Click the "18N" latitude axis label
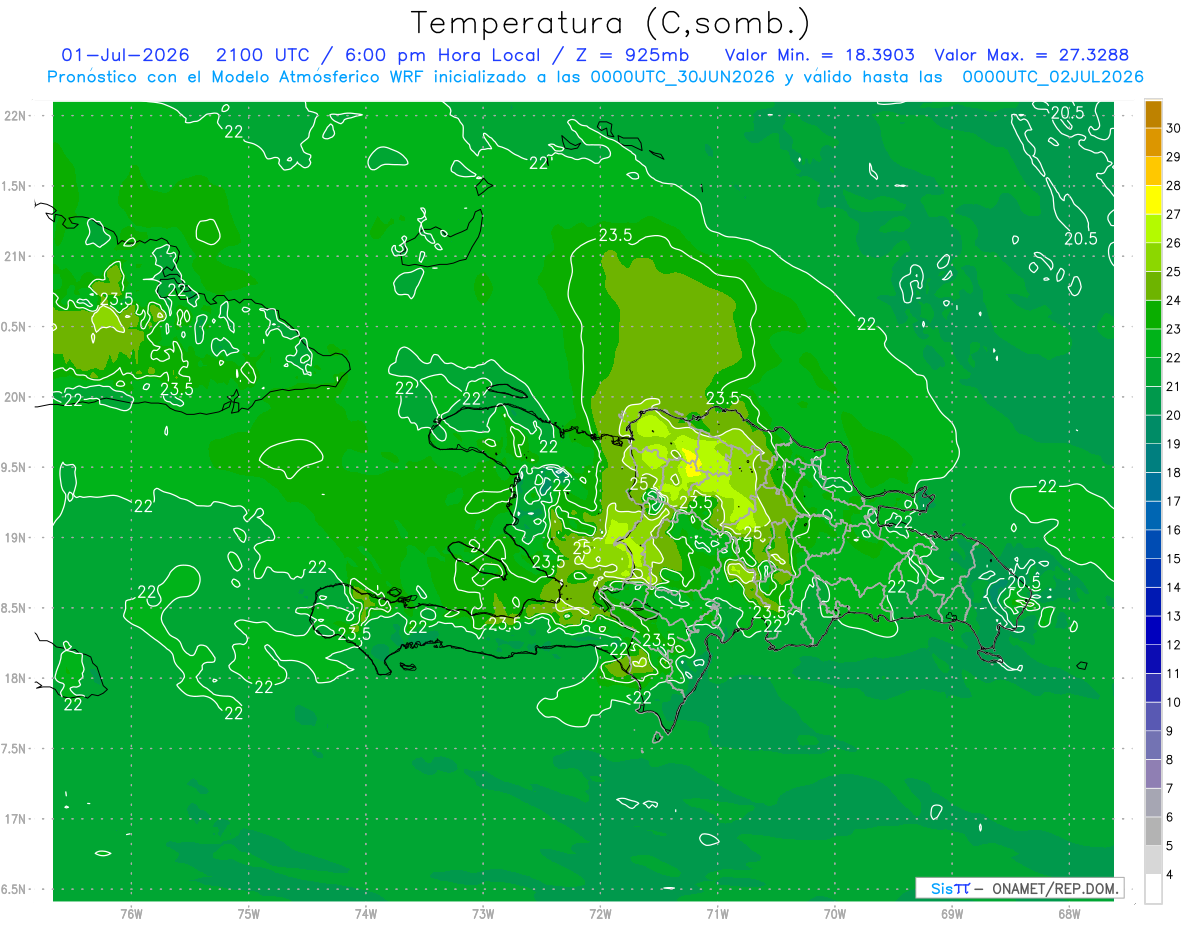The width and height of the screenshot is (1200, 927). coord(14,678)
